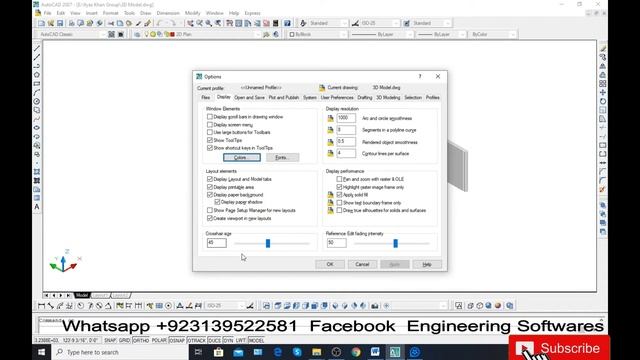Select the Circle draw tool
This screenshot has height=360, width=640.
tap(37, 101)
